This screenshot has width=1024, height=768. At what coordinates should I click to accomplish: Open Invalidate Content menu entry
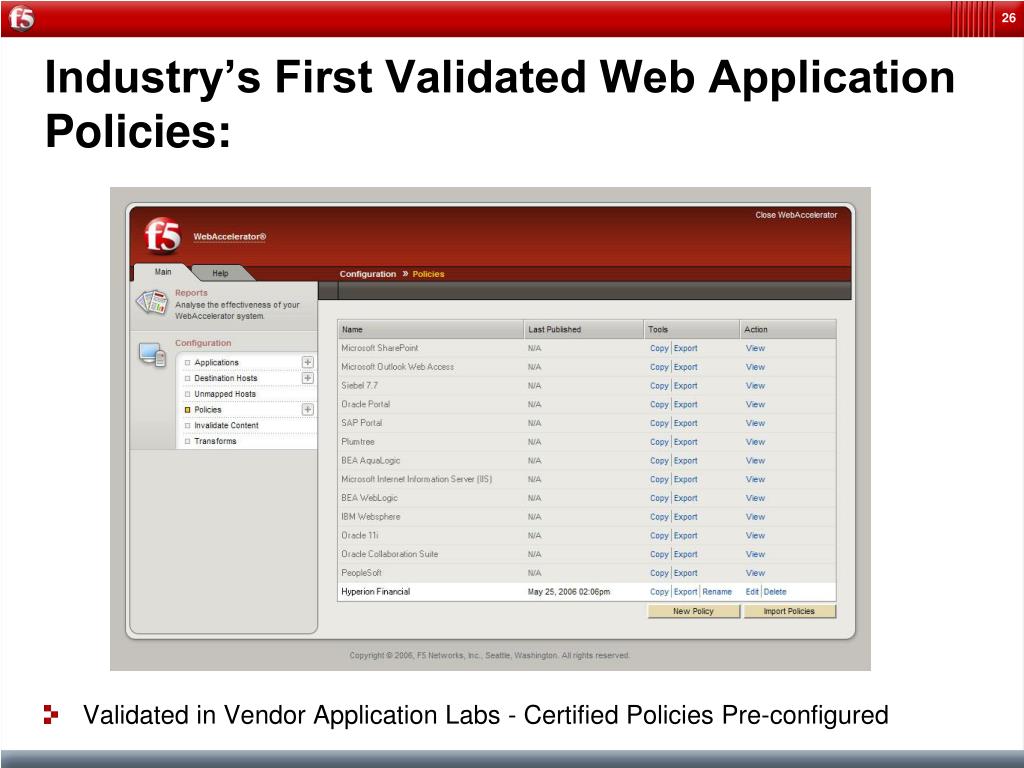coord(226,425)
